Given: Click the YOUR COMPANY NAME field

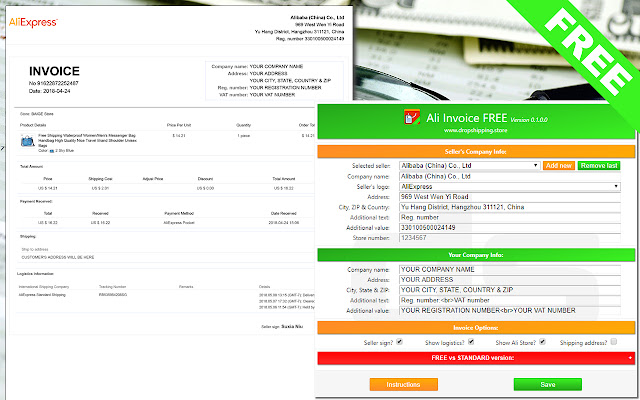Looking at the screenshot, I should click(509, 269).
